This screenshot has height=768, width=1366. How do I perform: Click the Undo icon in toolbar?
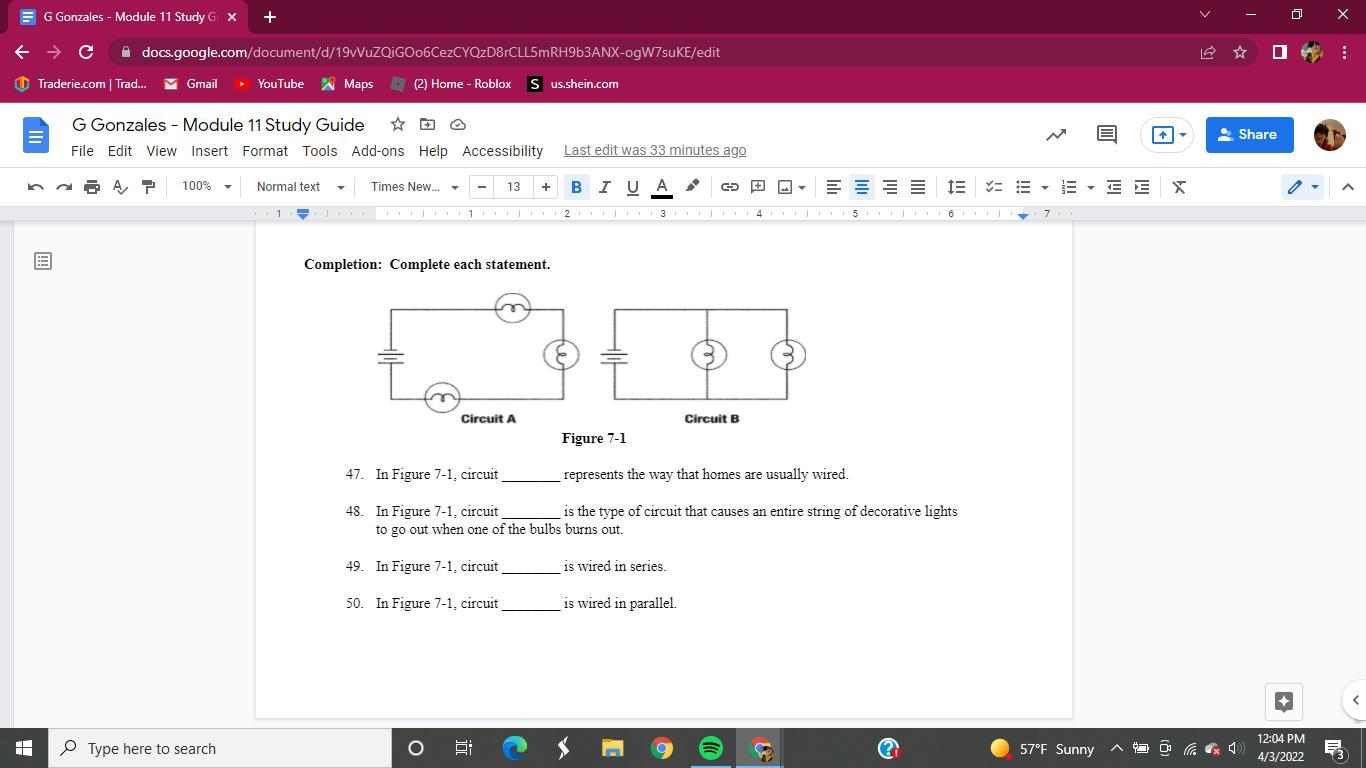pyautogui.click(x=35, y=187)
